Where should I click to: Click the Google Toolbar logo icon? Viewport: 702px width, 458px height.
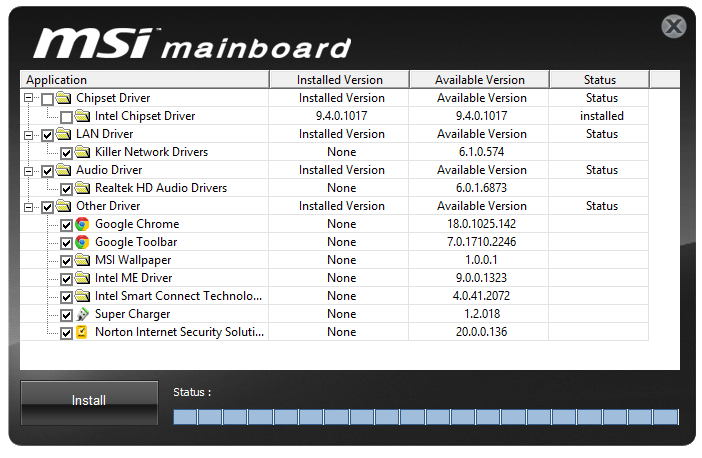click(x=82, y=242)
